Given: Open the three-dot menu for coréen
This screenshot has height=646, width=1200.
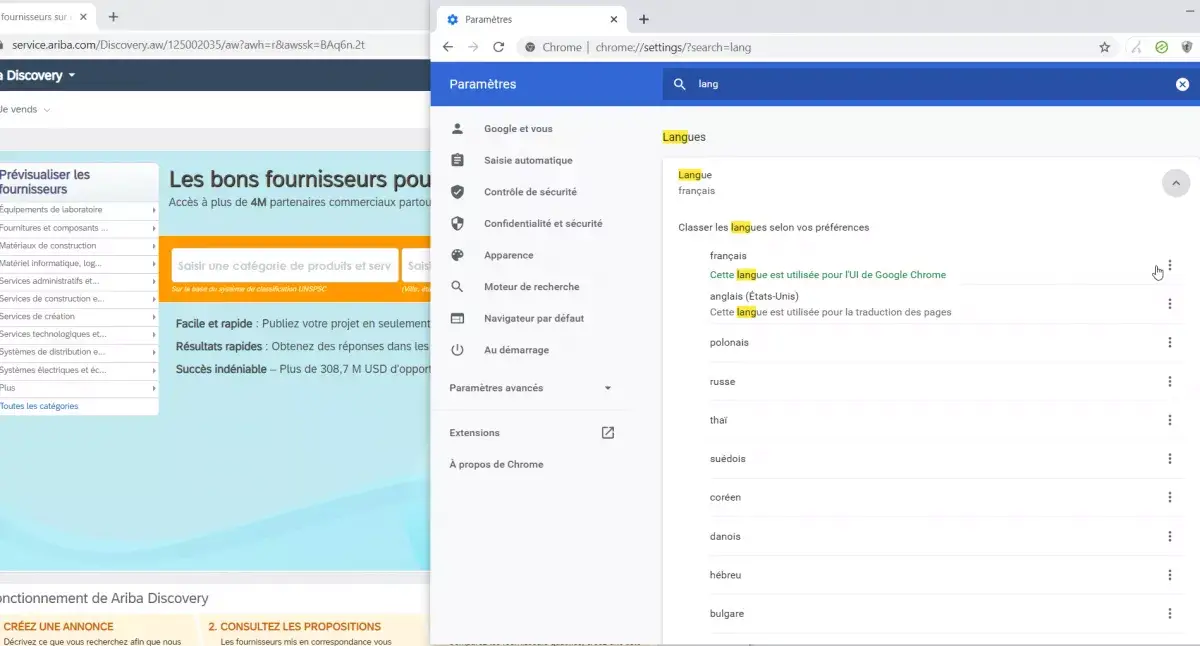Looking at the screenshot, I should (x=1170, y=498).
